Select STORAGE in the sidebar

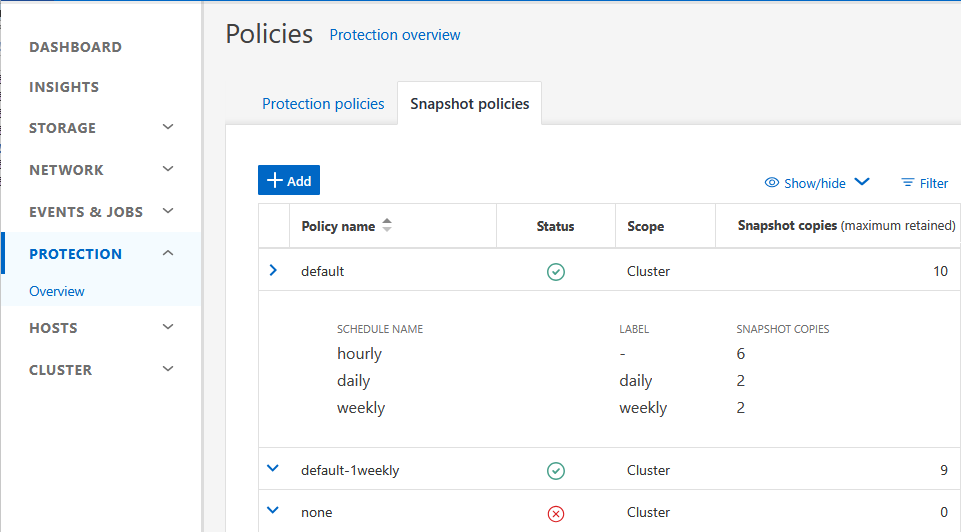click(63, 128)
